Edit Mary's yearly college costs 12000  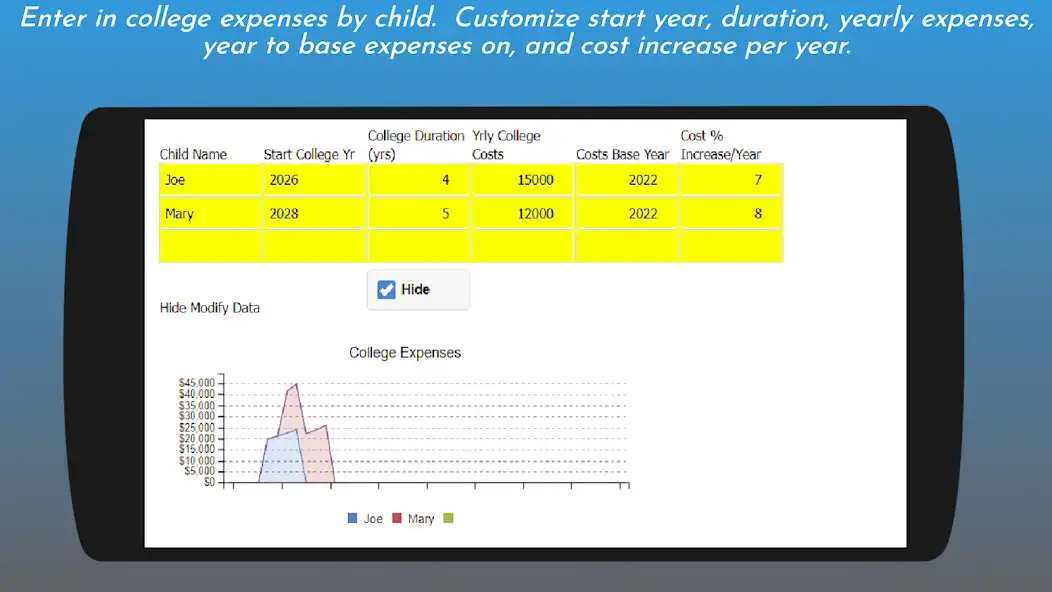point(523,213)
